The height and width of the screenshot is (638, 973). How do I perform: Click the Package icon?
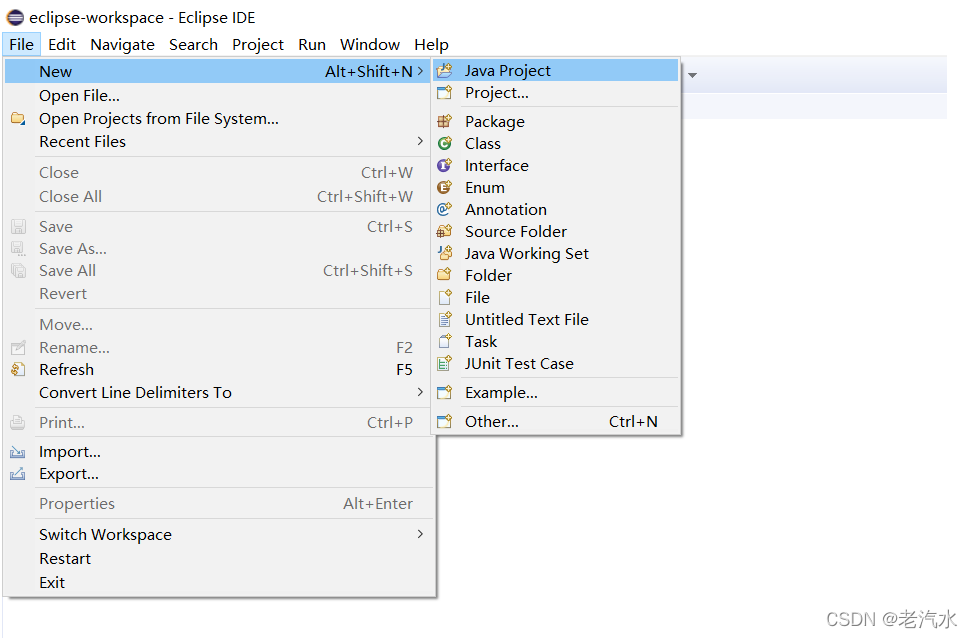[444, 121]
